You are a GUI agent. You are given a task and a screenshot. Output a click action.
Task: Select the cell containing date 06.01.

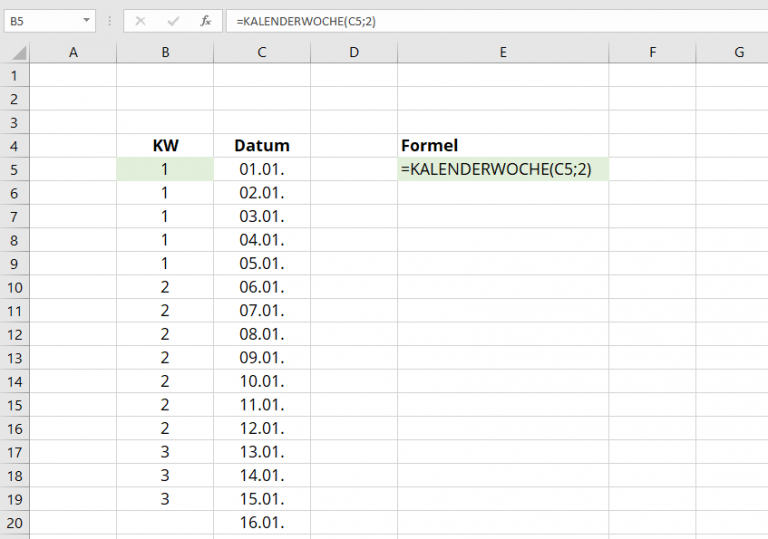[261, 287]
